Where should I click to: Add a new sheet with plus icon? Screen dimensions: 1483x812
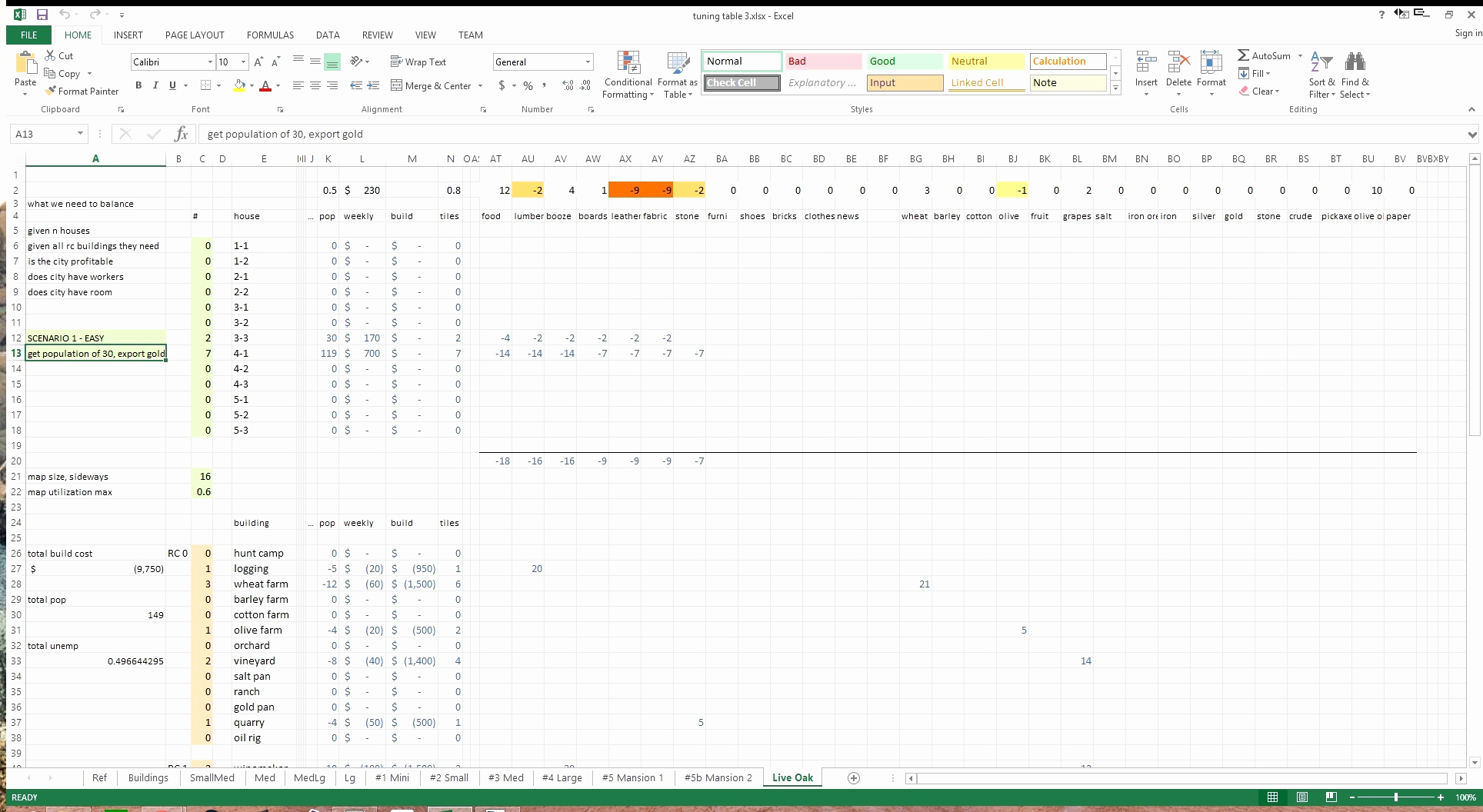[853, 777]
